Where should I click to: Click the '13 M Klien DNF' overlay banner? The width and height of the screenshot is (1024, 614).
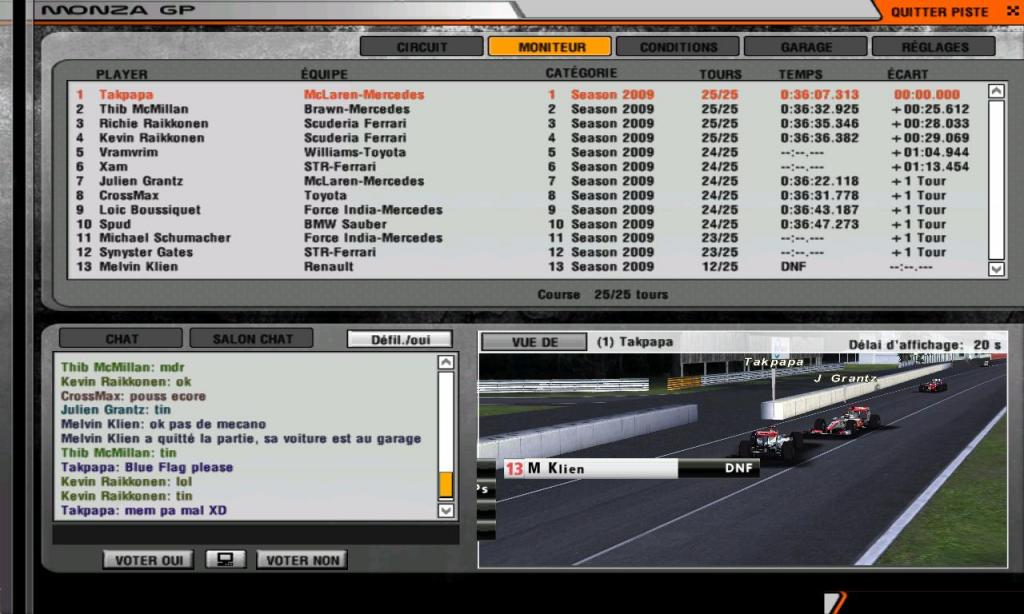632,468
